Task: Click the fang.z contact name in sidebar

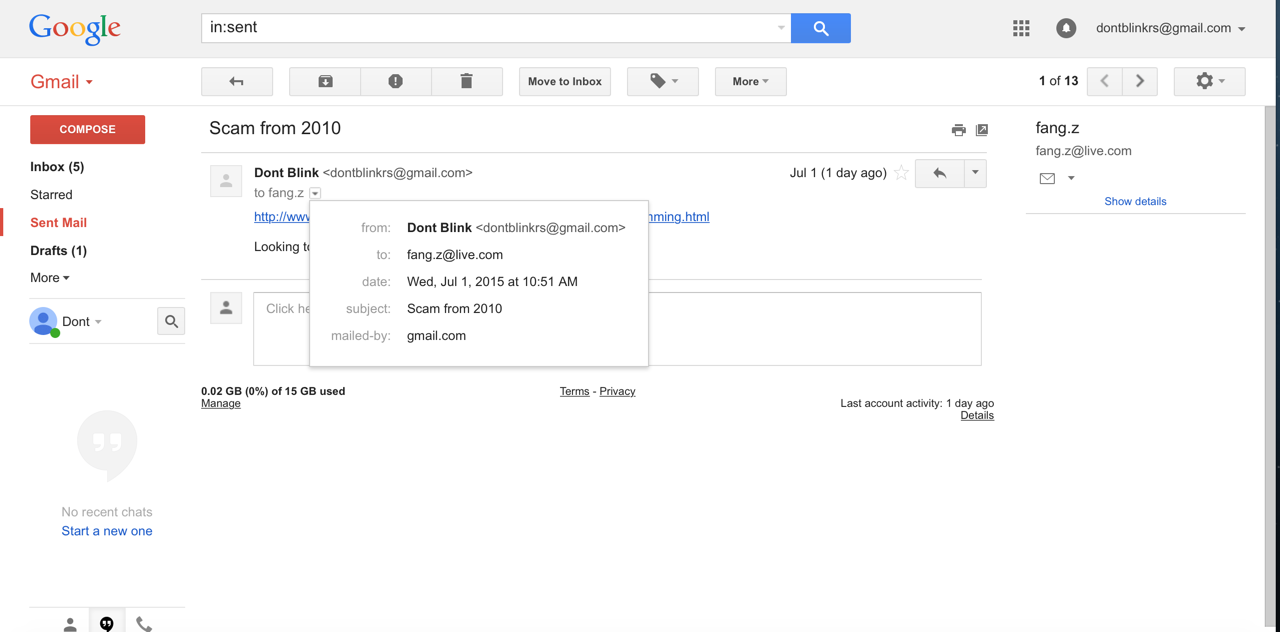Action: click(1057, 128)
